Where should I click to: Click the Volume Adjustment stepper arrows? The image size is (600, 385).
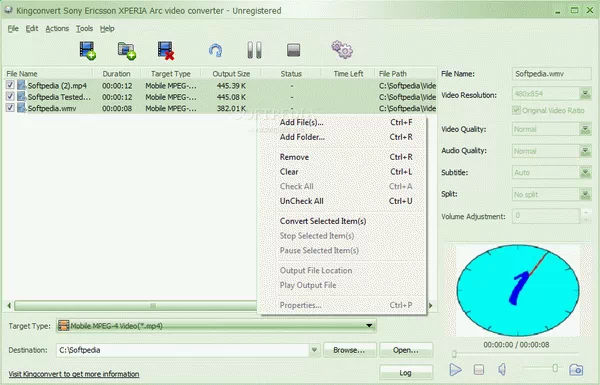tap(586, 216)
